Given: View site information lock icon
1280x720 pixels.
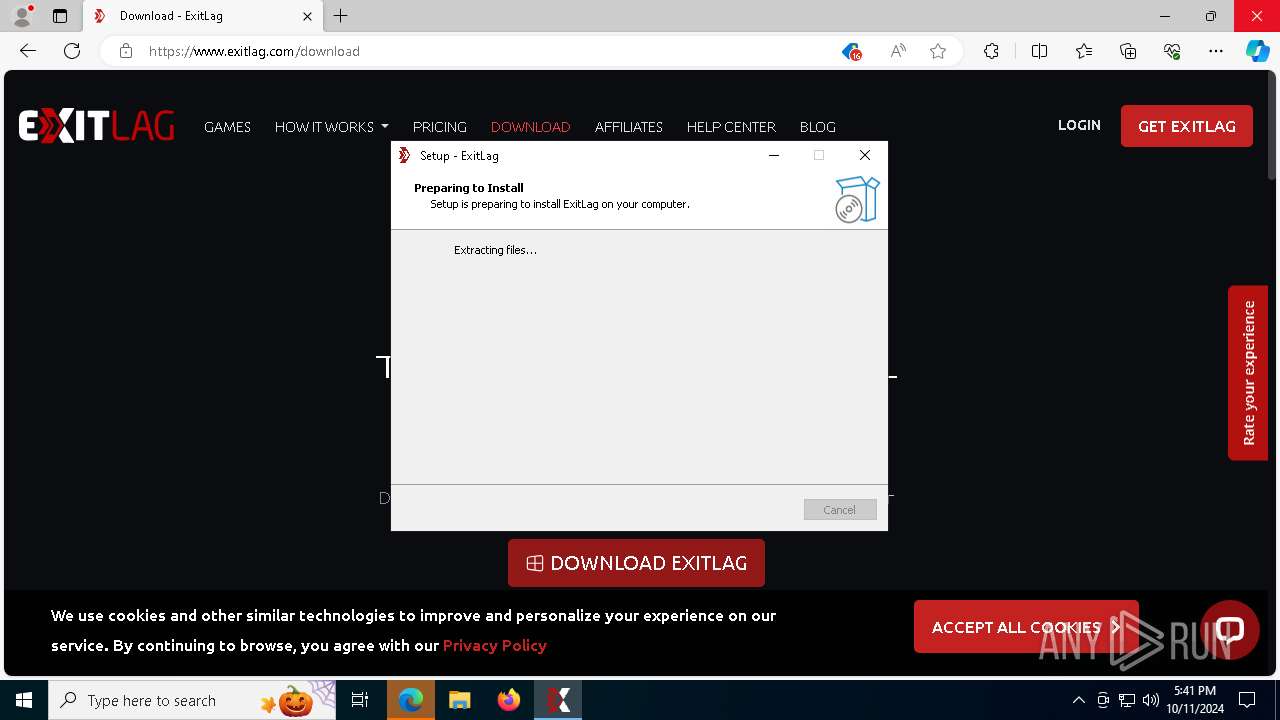Looking at the screenshot, I should (126, 51).
